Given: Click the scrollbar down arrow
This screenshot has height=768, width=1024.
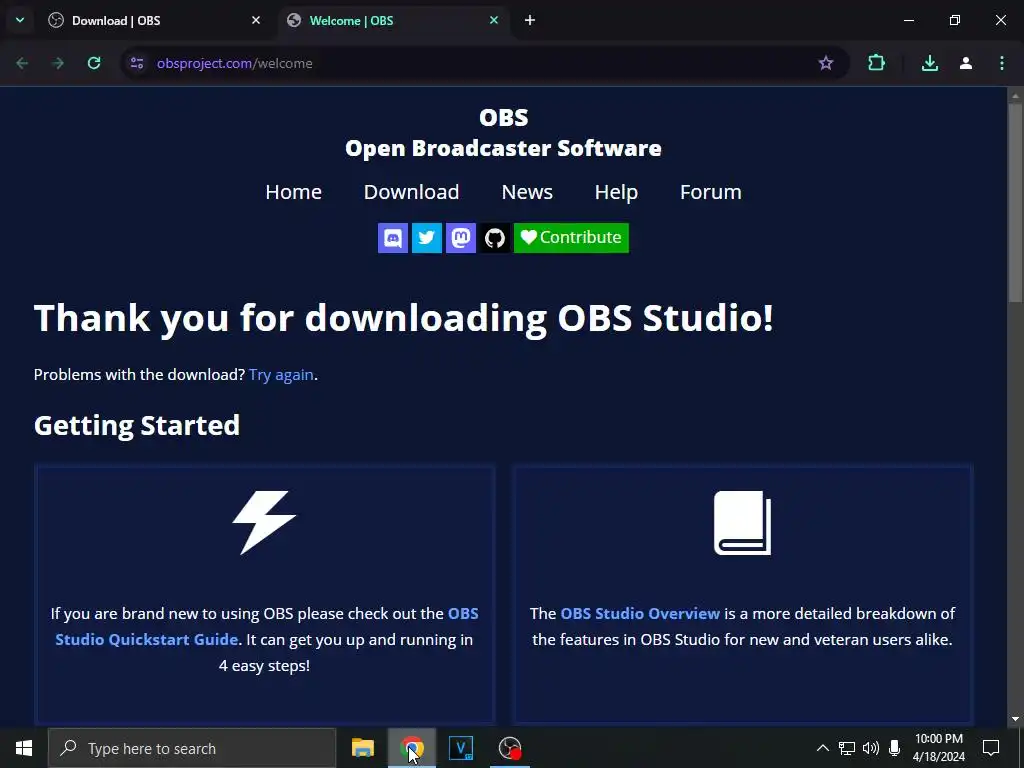Looking at the screenshot, I should click(1015, 719).
